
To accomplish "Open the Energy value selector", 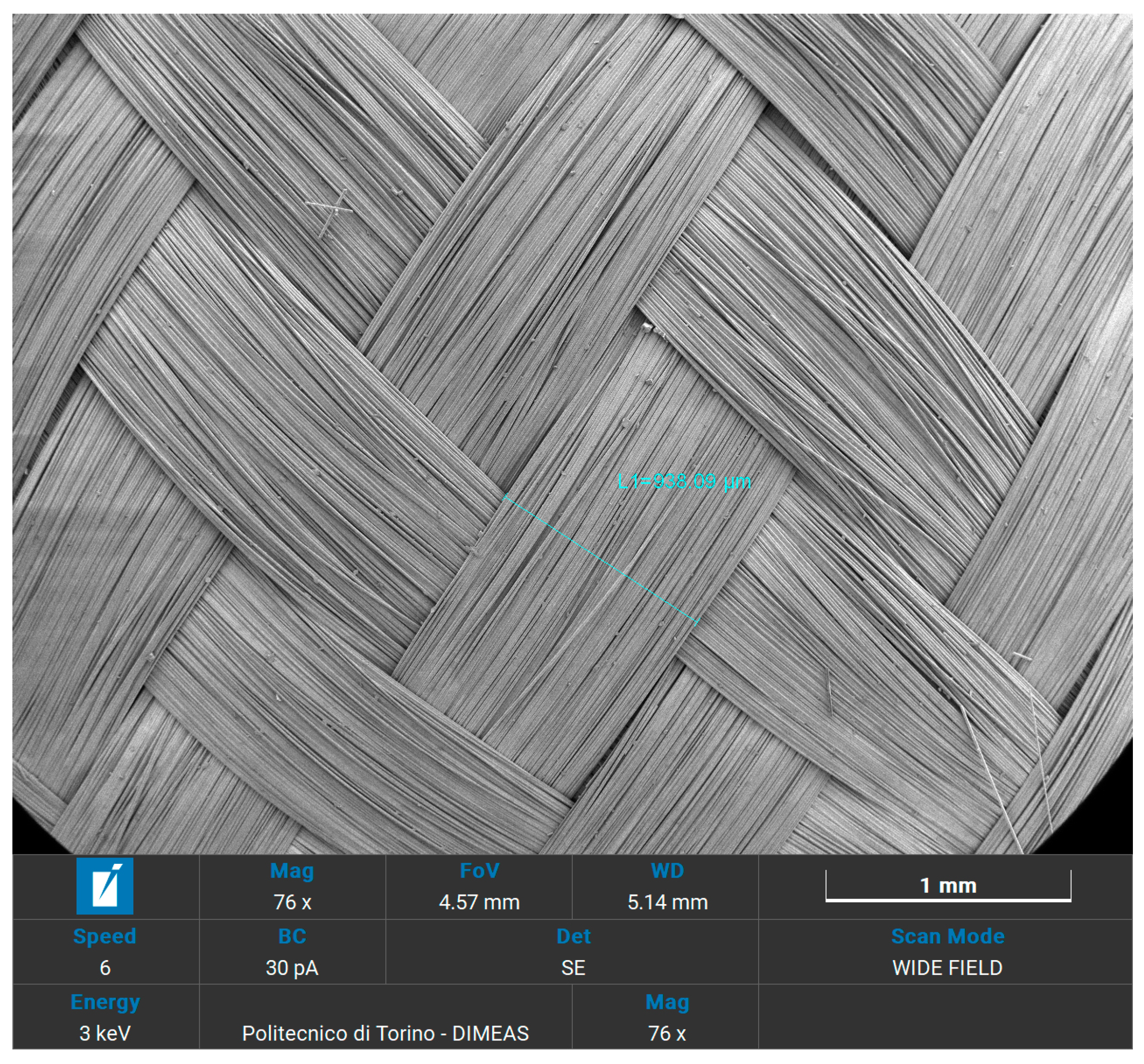I will coord(105,1001).
